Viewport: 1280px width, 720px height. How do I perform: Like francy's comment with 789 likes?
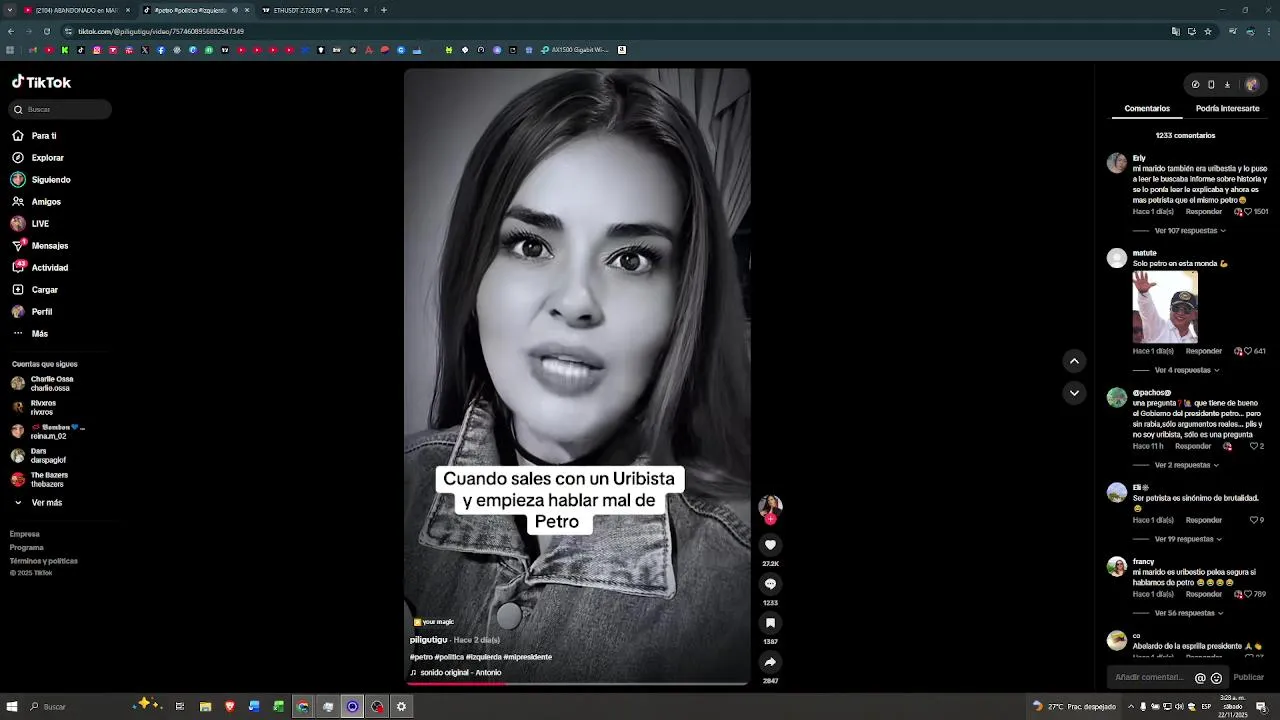[1248, 595]
